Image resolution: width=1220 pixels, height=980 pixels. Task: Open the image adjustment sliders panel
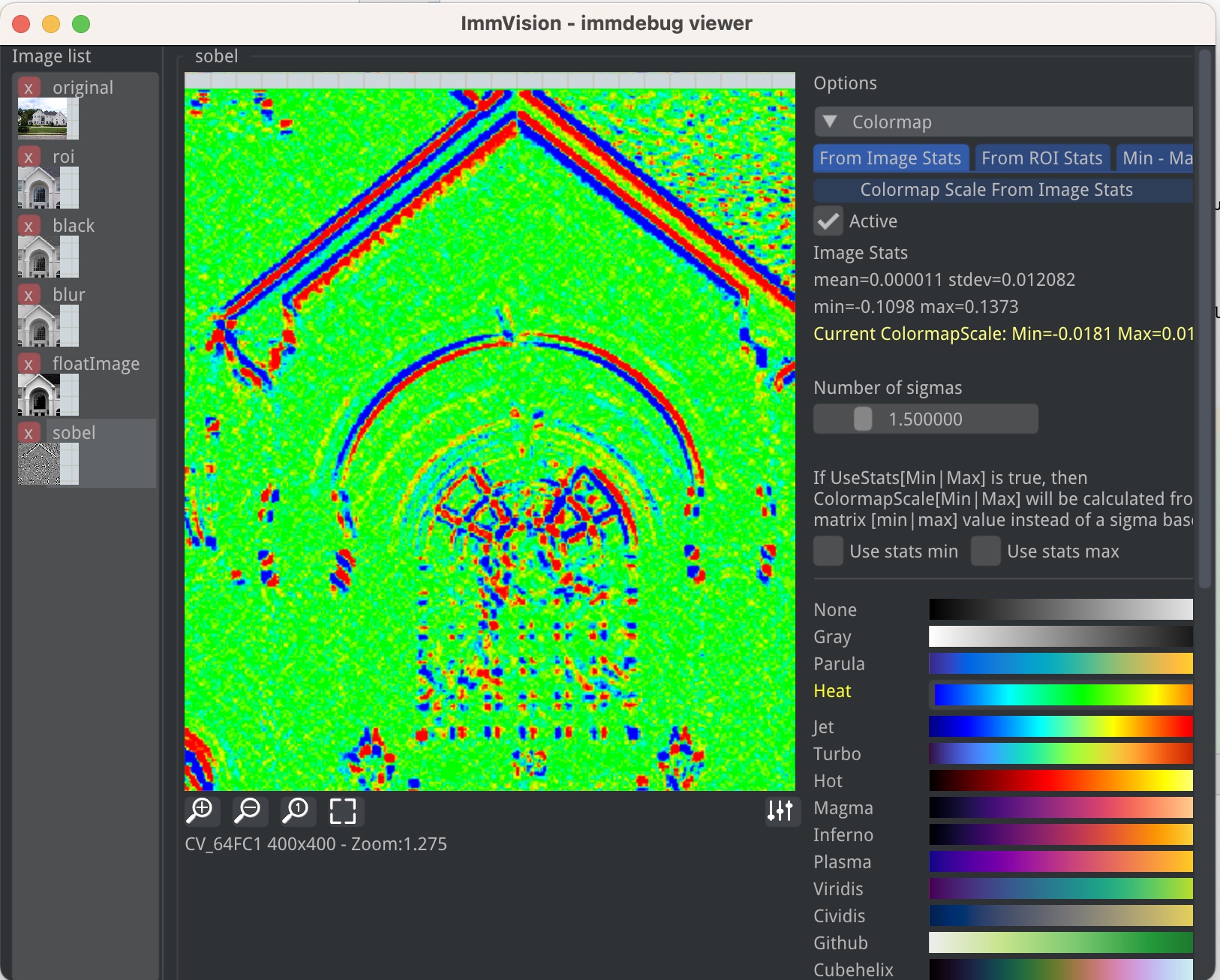(x=781, y=811)
